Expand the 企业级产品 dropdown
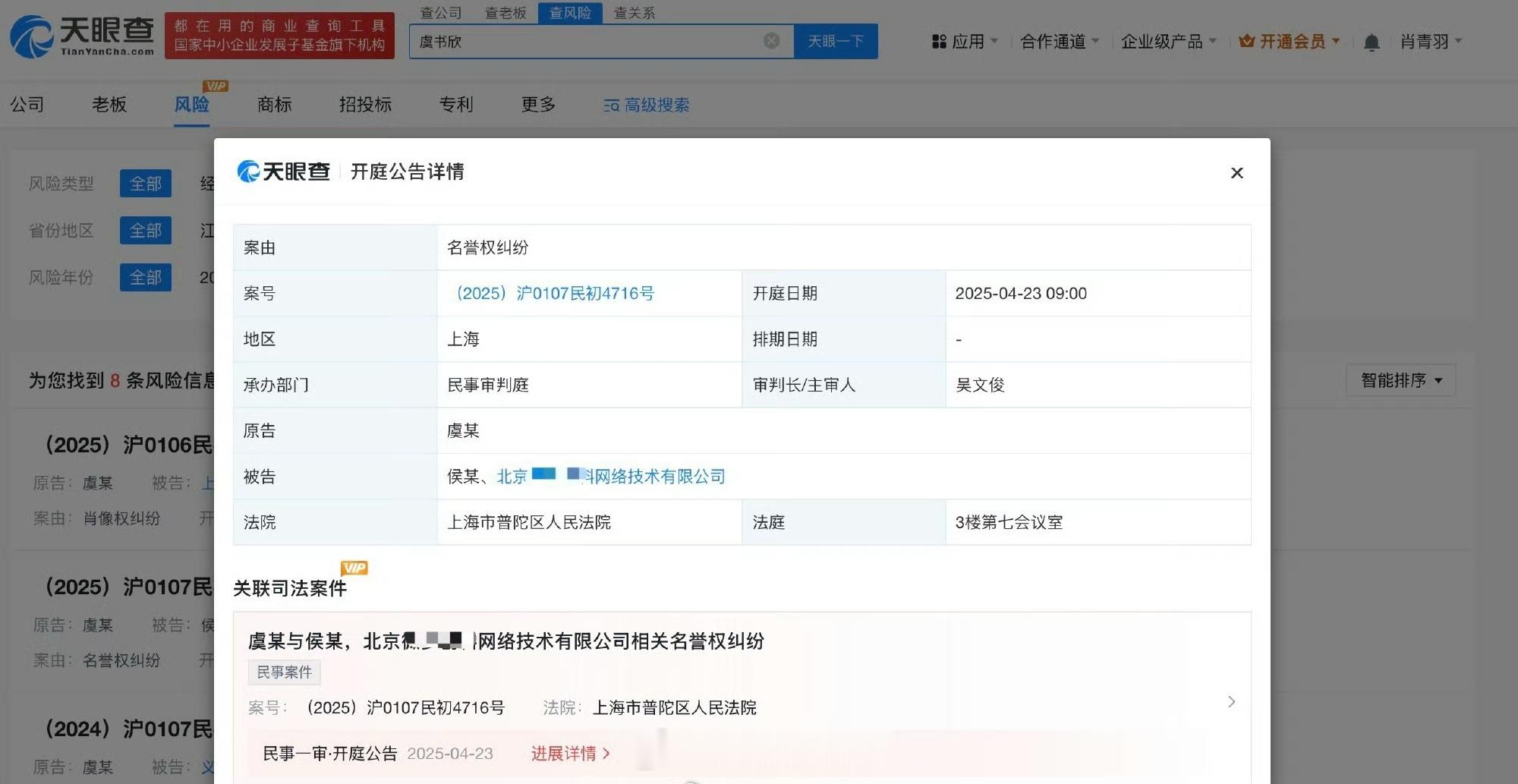The image size is (1518, 784). point(1169,42)
